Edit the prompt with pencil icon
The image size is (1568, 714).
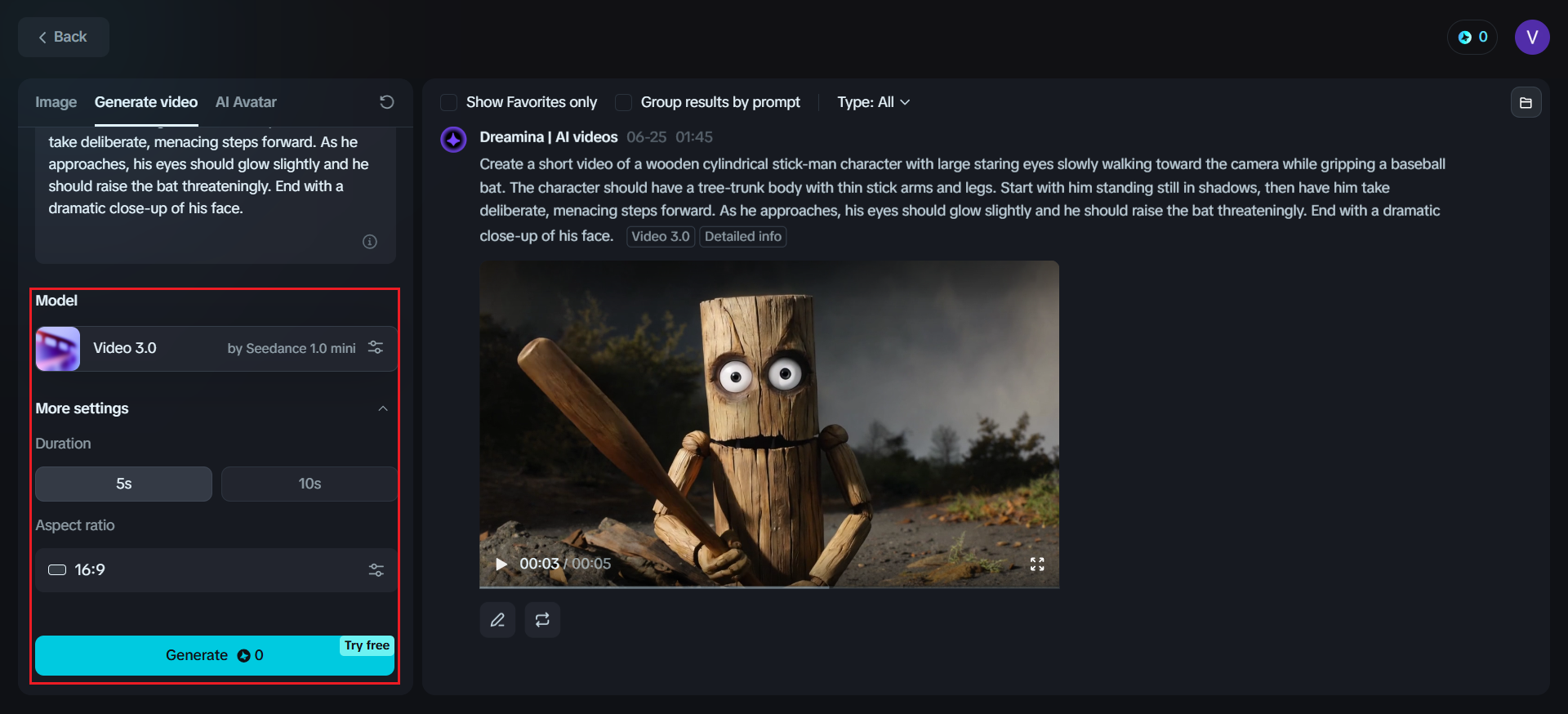click(497, 620)
